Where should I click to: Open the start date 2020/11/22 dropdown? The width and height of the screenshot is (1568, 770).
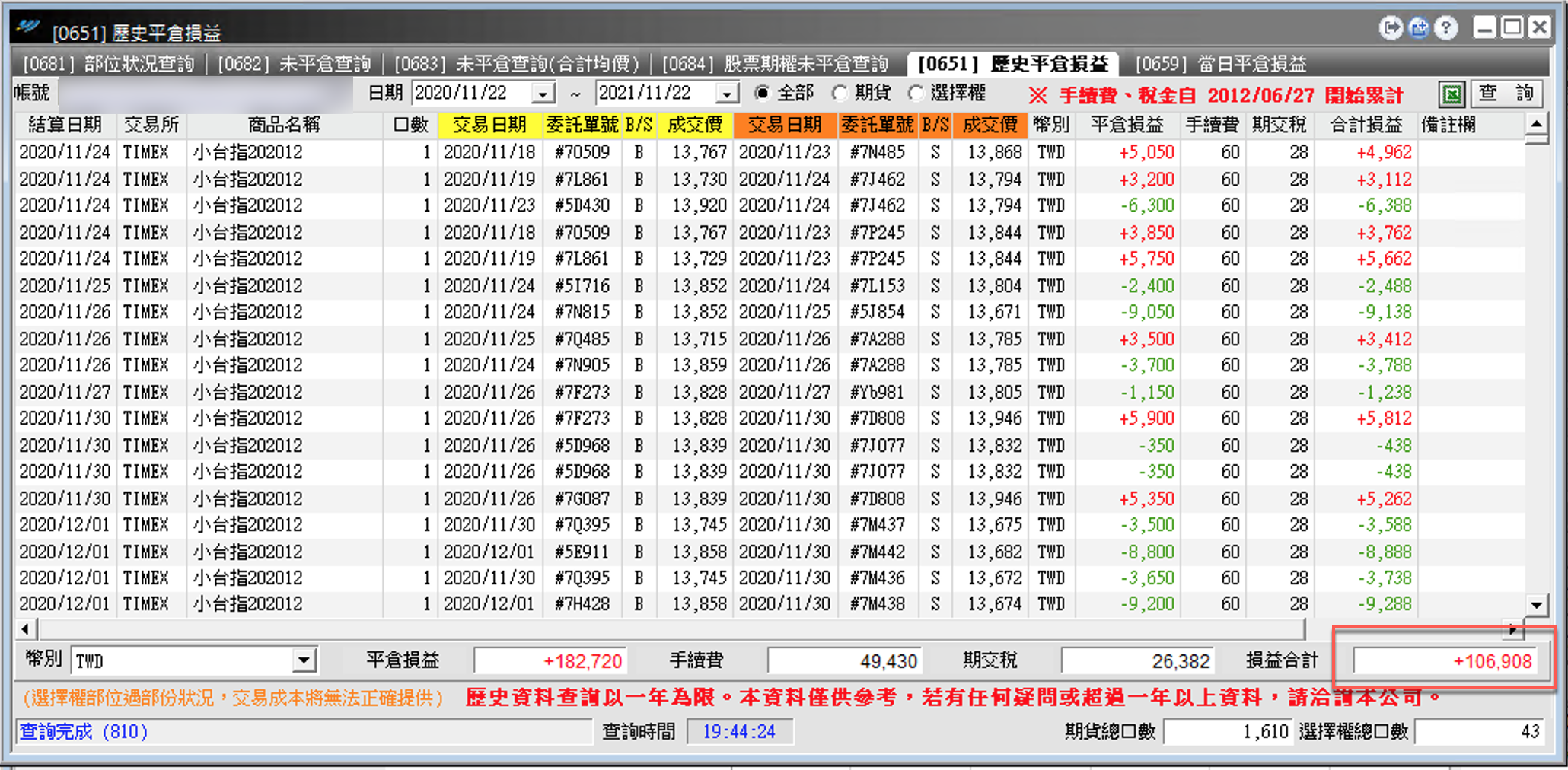543,94
